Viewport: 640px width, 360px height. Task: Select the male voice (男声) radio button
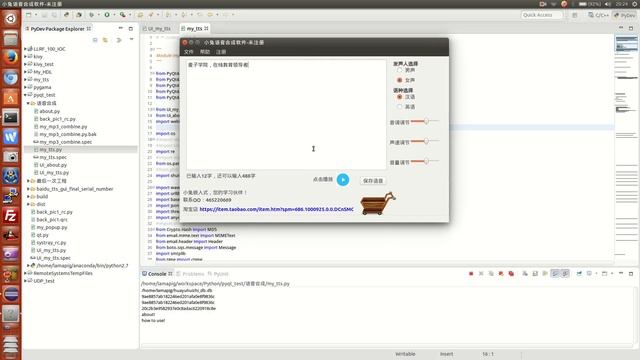[400, 70]
